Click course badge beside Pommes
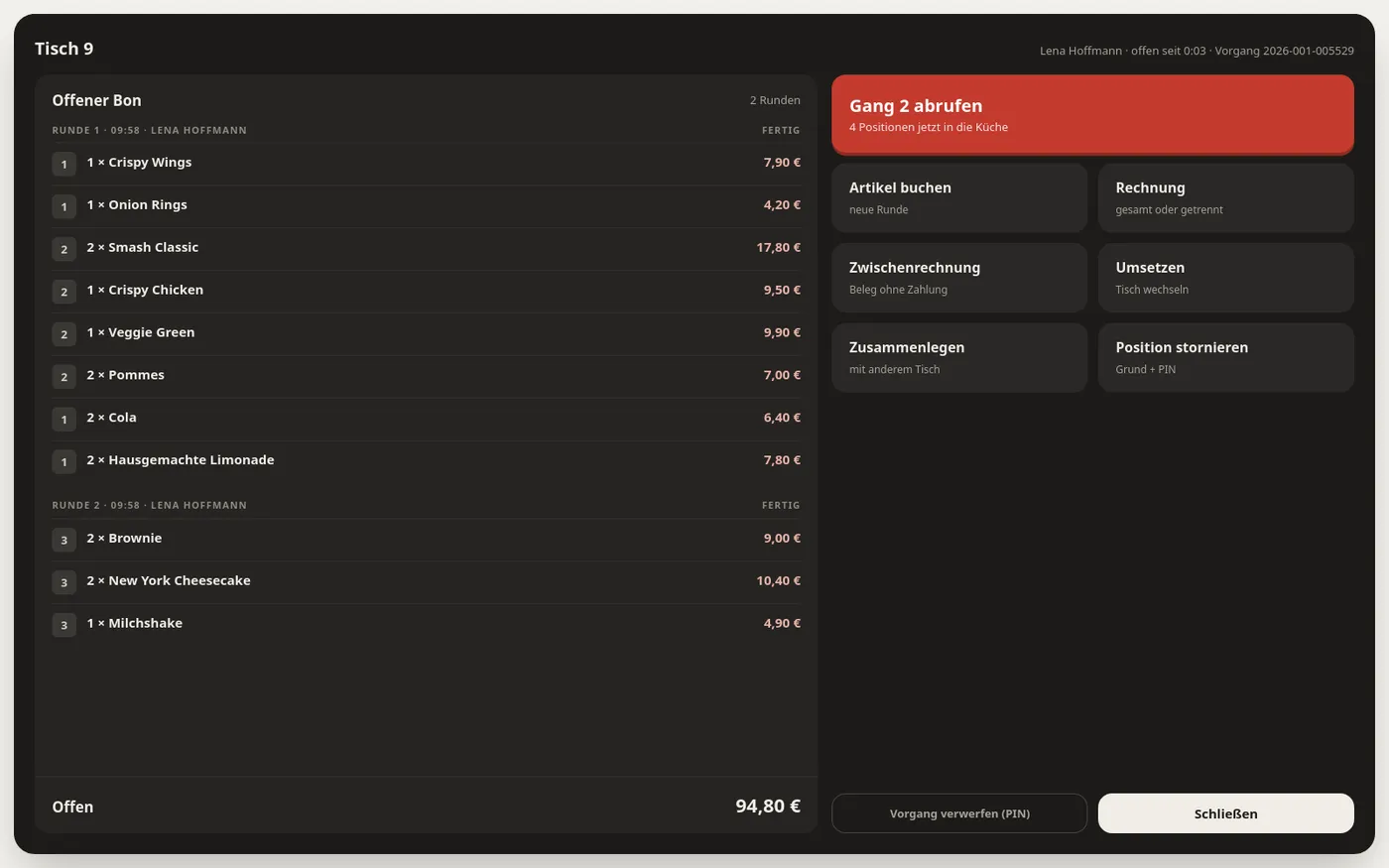Image resolution: width=1389 pixels, height=868 pixels. click(63, 377)
